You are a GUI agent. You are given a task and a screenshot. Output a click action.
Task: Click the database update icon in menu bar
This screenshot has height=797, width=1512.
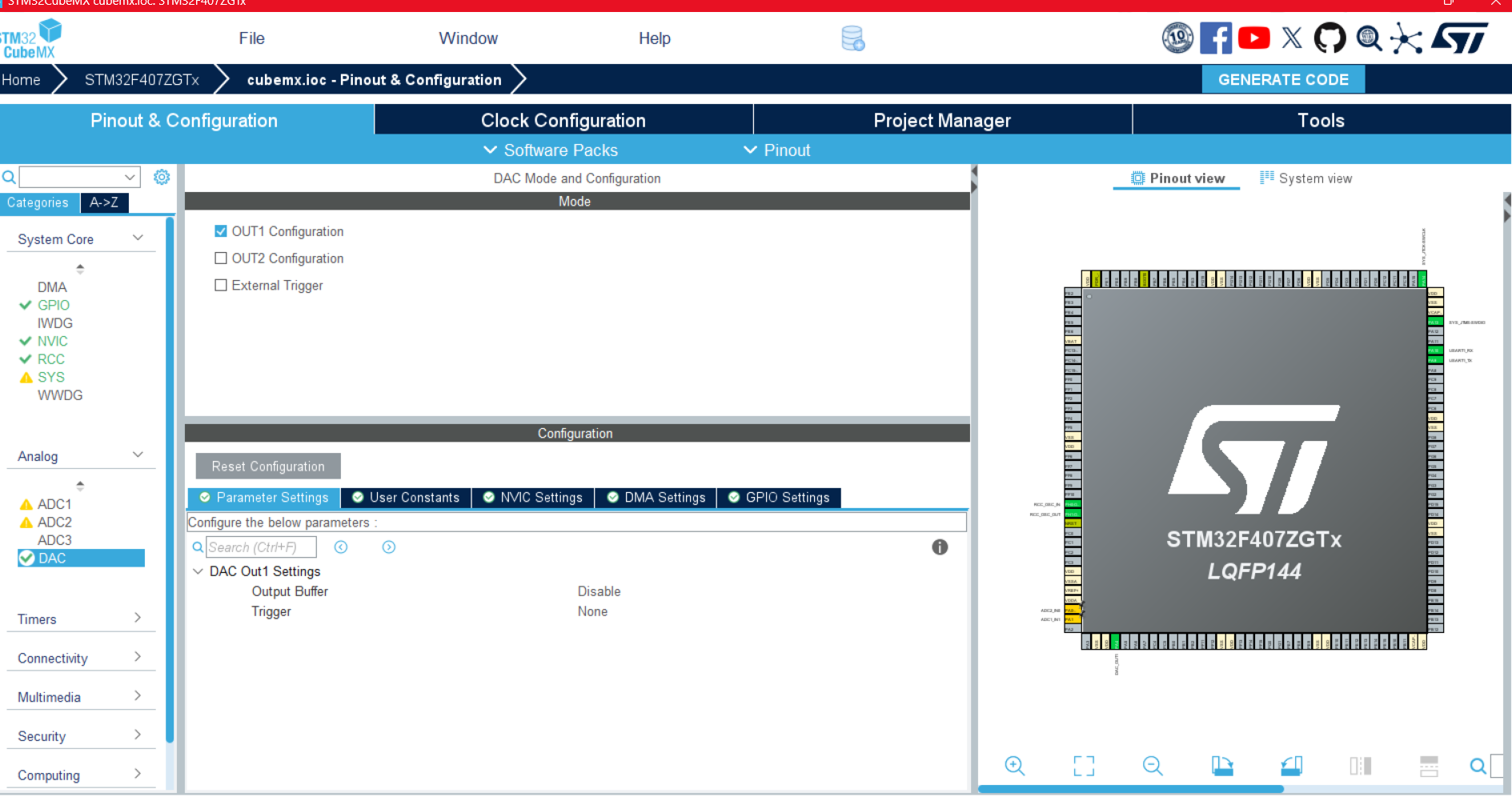853,38
